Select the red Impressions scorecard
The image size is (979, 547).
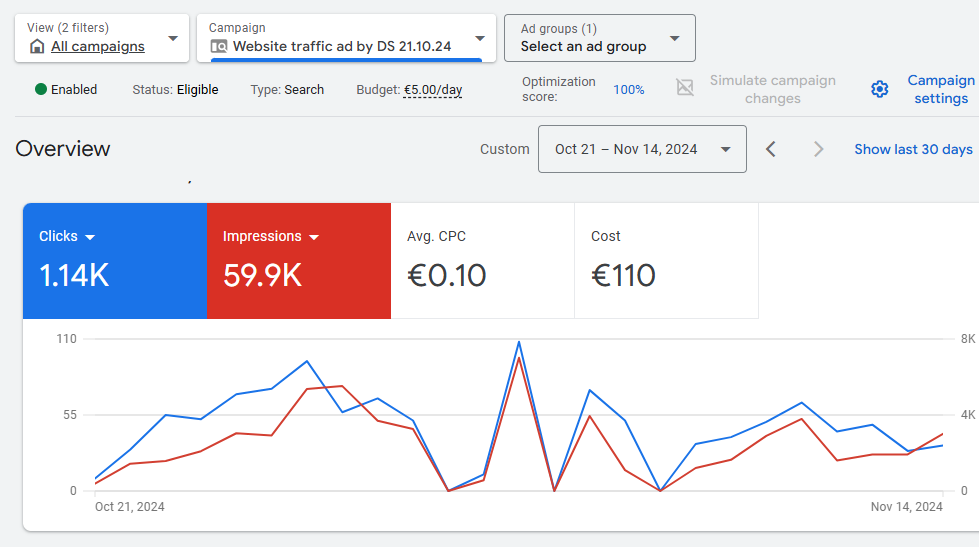pos(299,261)
